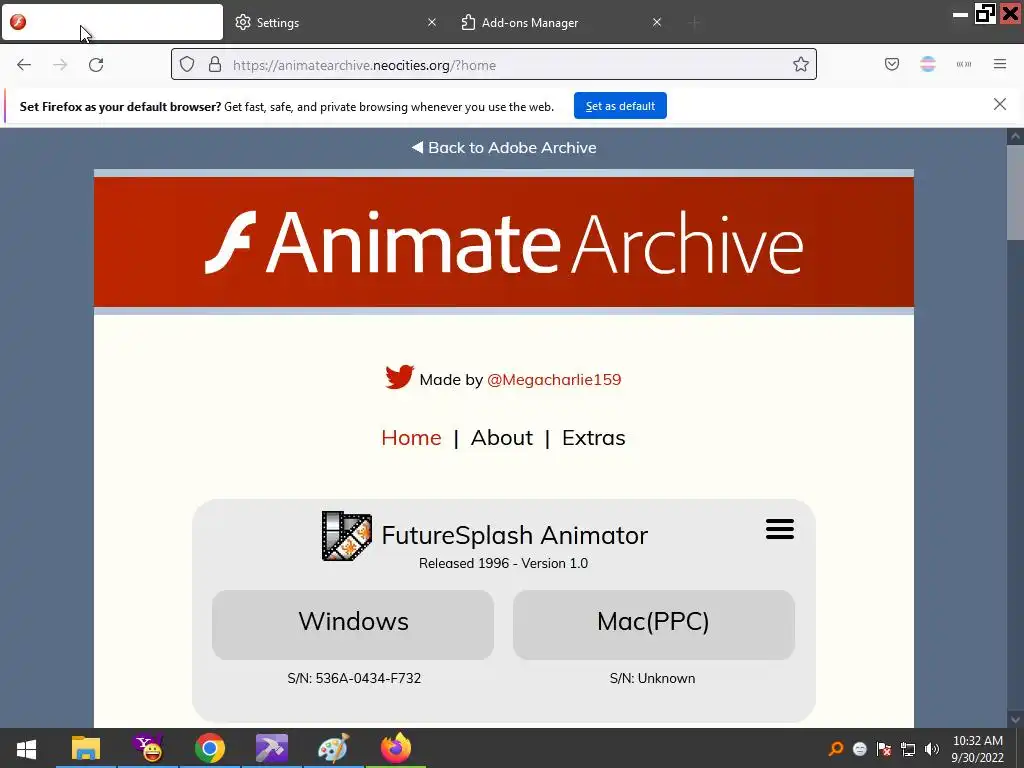The width and height of the screenshot is (1024, 768).
Task: Open Google Chrome from the taskbar
Action: (x=210, y=748)
